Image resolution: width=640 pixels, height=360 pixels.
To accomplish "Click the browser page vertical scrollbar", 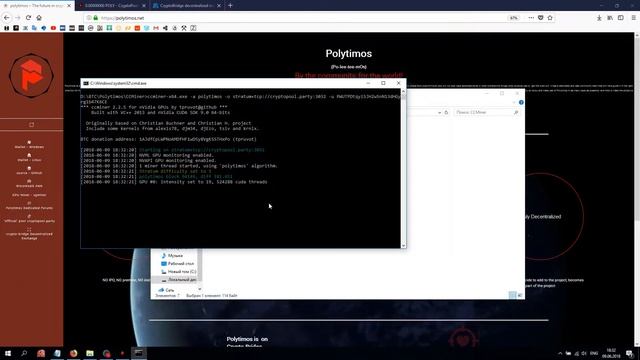I will click(637, 190).
